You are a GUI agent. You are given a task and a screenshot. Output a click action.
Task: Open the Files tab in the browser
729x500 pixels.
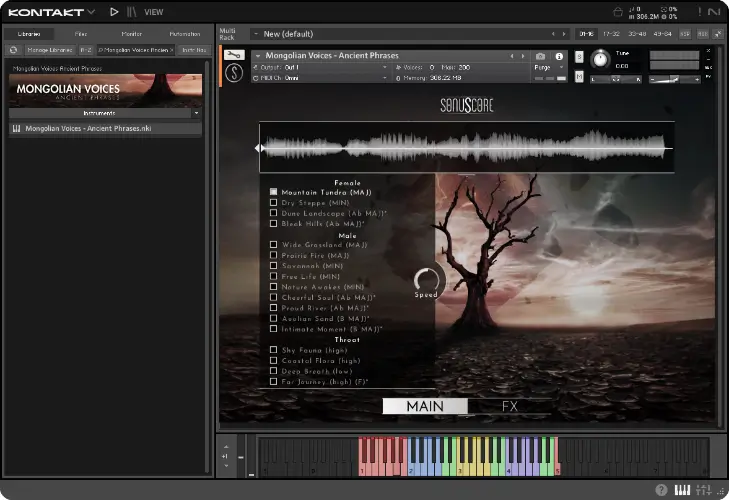[81, 34]
